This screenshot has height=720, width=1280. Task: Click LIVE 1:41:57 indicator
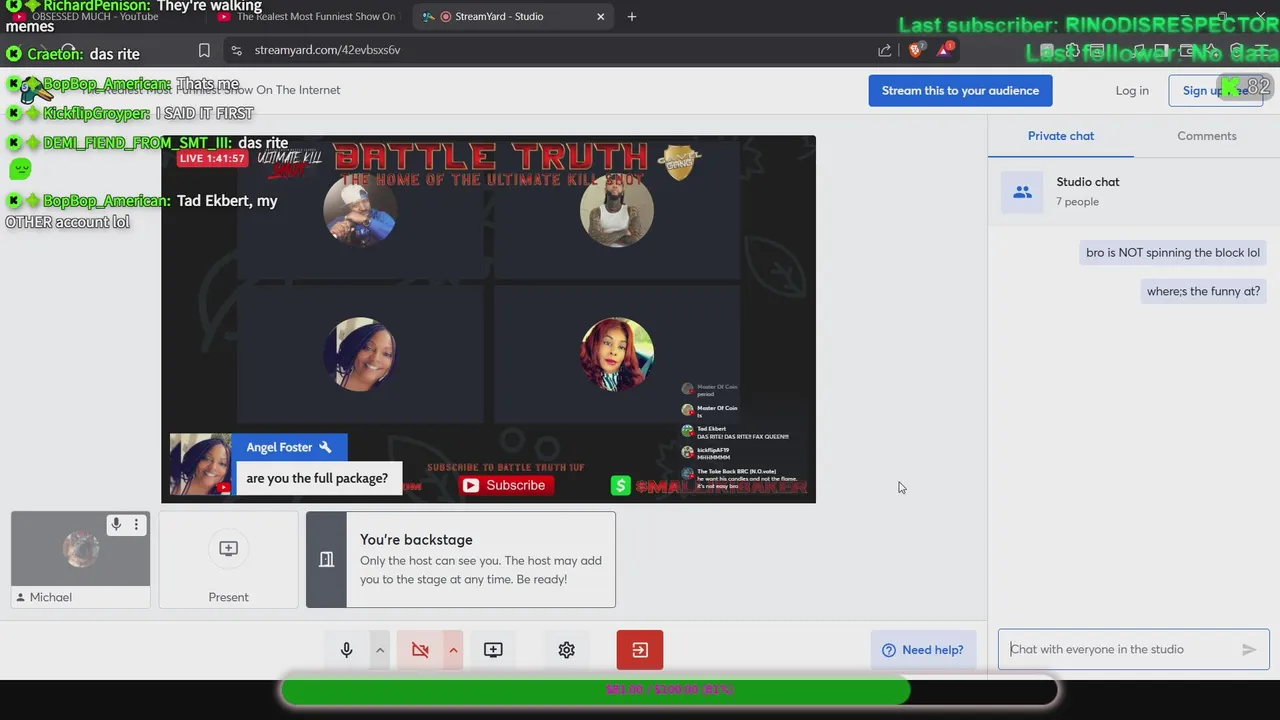(212, 158)
